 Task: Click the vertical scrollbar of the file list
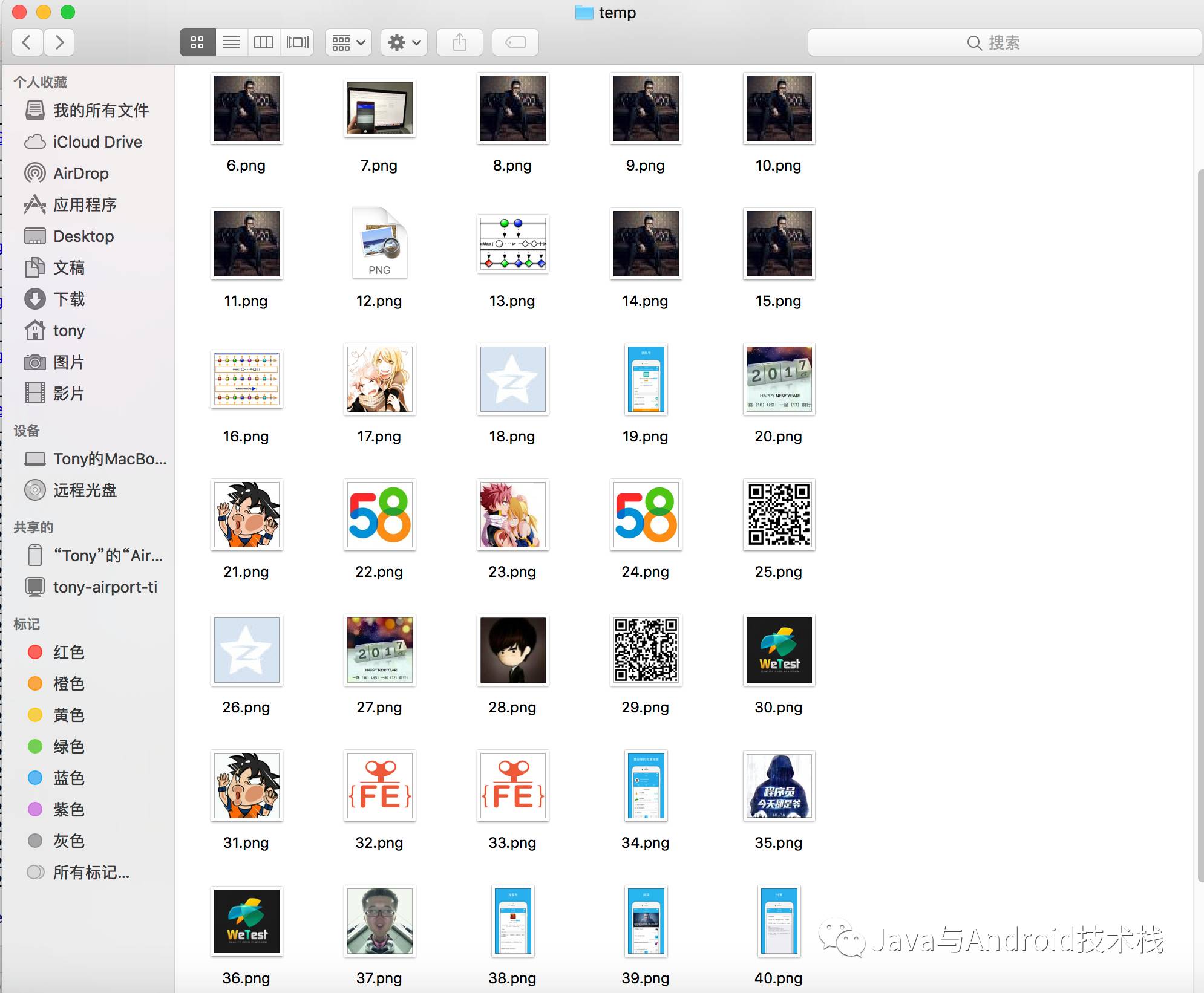click(x=1200, y=526)
